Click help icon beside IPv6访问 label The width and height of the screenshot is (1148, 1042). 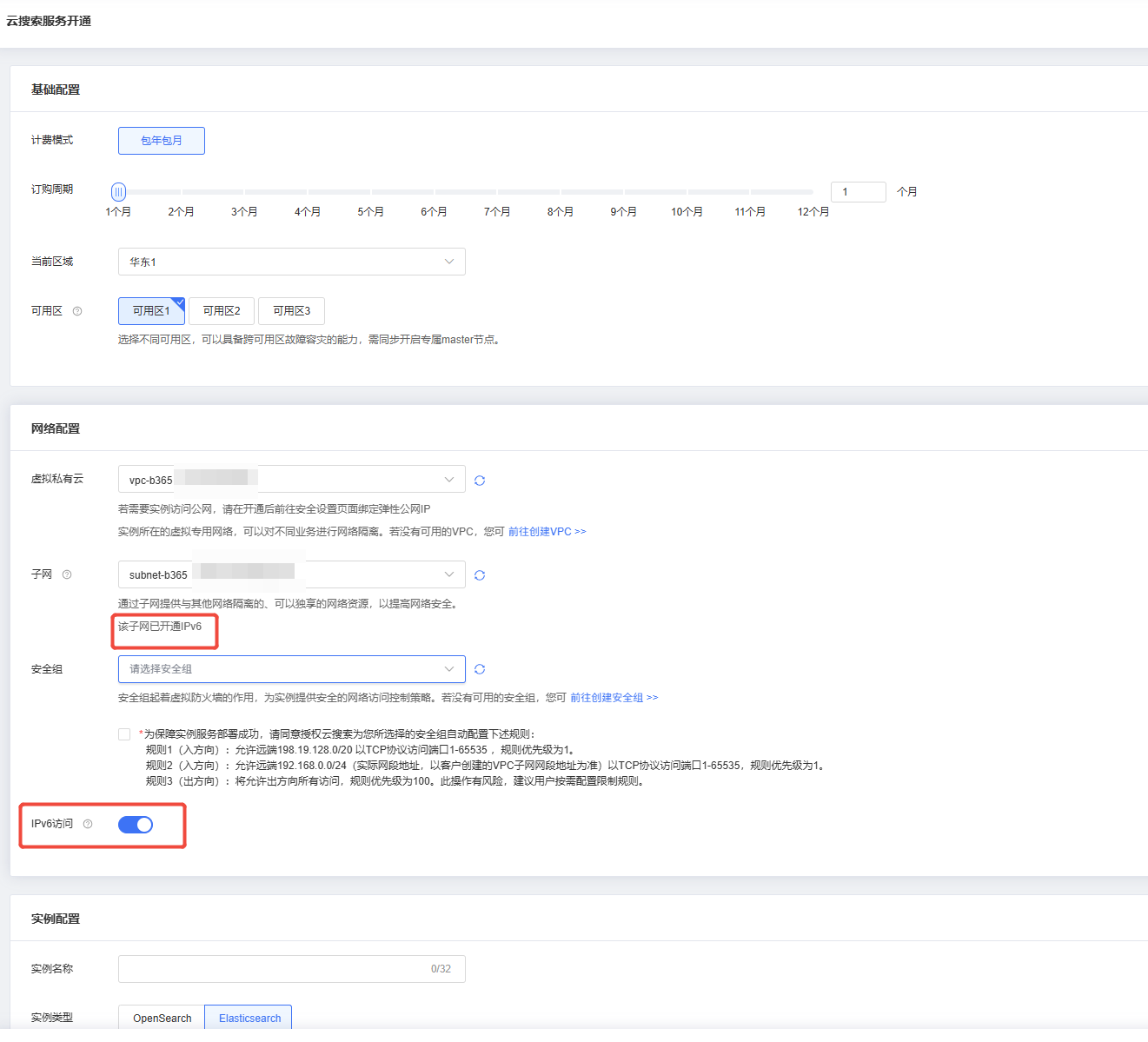point(88,824)
